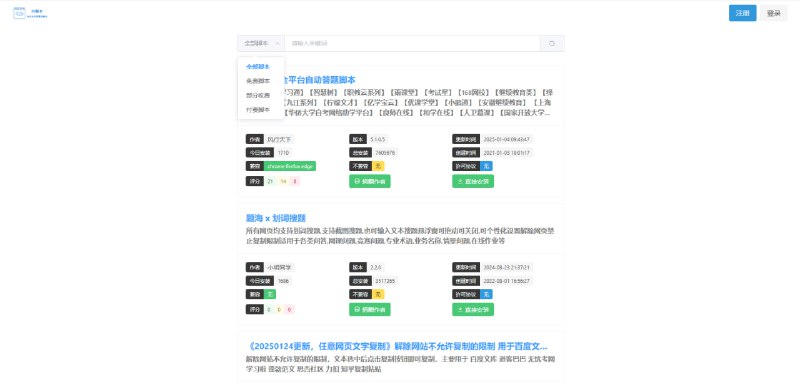Open the 20250124更新 任意网页文字复制 script title
Image resolution: width=800 pixels, height=382 pixels.
(x=396, y=346)
